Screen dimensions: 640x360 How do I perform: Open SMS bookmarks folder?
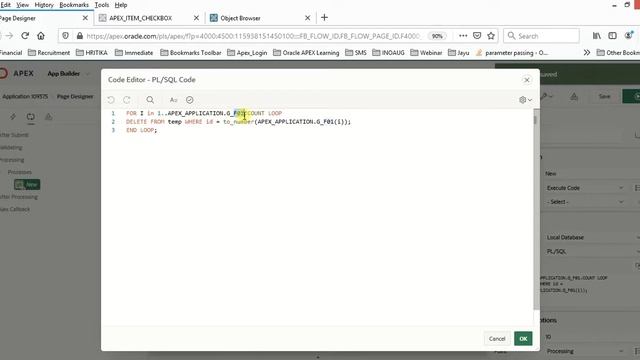[x=356, y=53]
